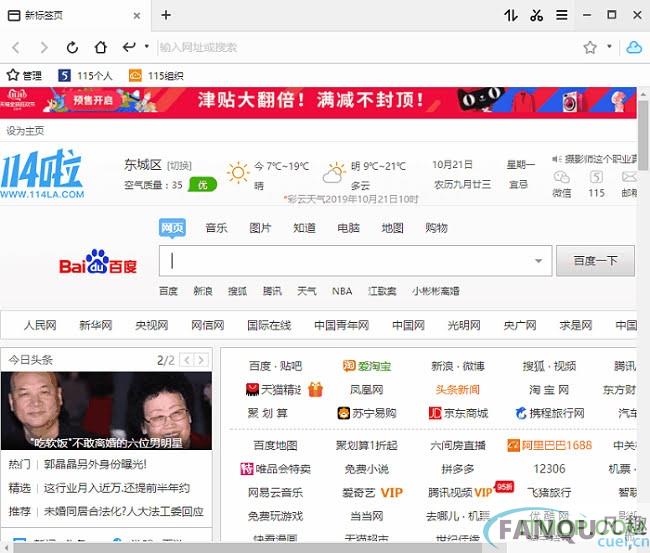Screen dimensions: 650x553
Task: Click the address bar input field
Action: tap(367, 47)
